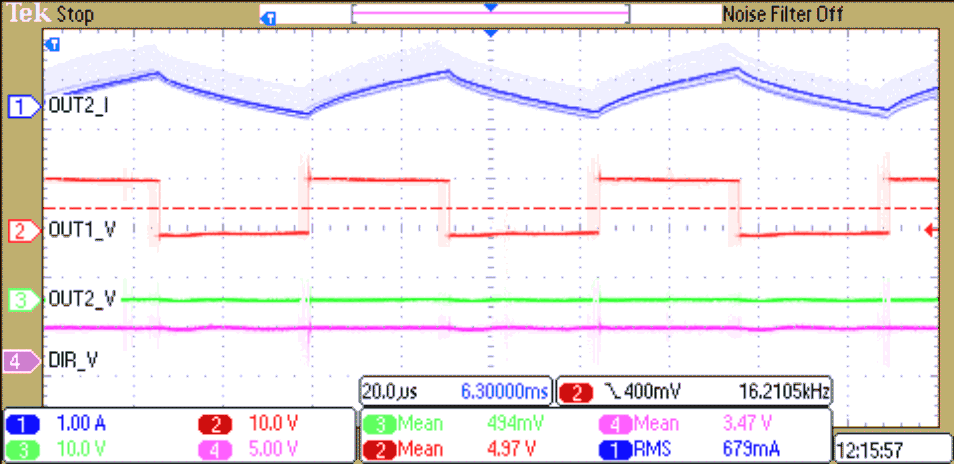
Task: Click the waveform record overview bar
Action: [x=490, y=14]
